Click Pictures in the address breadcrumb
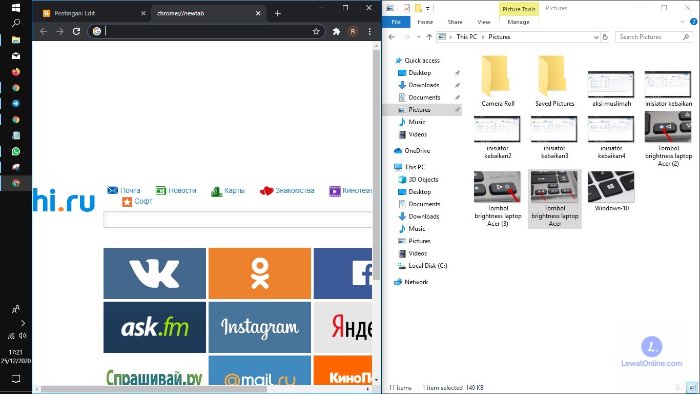 499,37
